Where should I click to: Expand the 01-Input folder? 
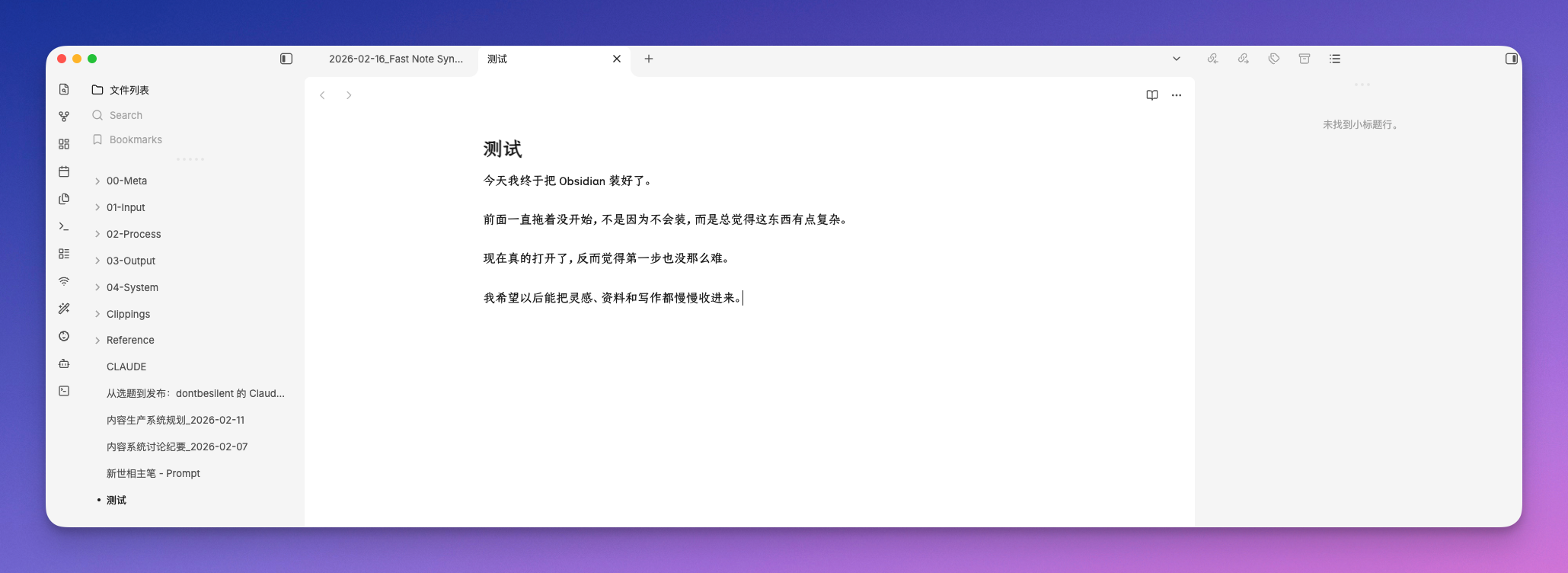click(97, 207)
